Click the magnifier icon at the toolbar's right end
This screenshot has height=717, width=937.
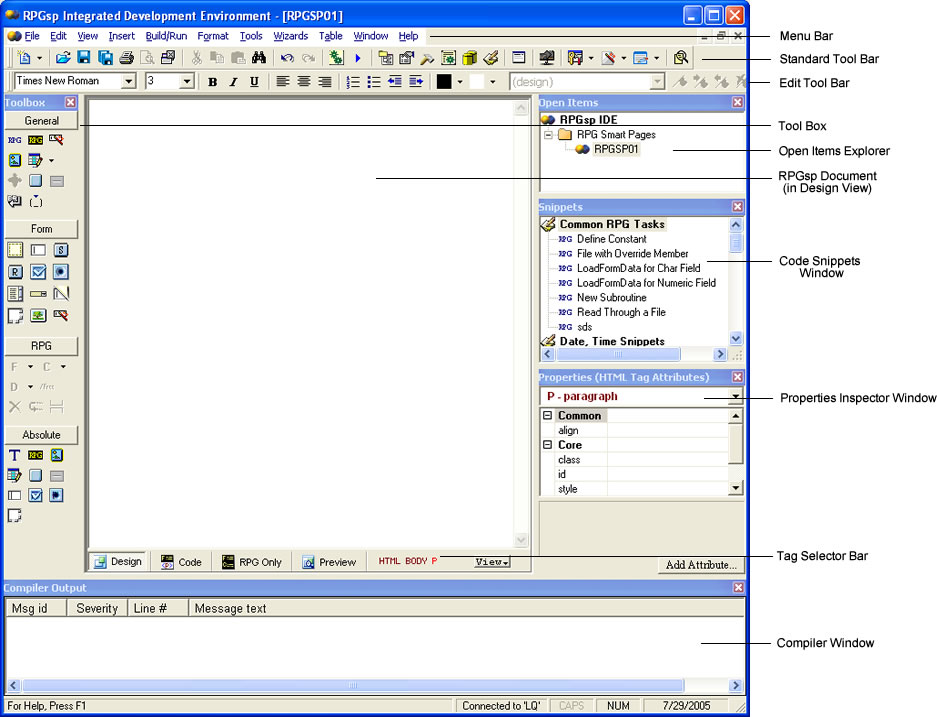pyautogui.click(x=681, y=58)
